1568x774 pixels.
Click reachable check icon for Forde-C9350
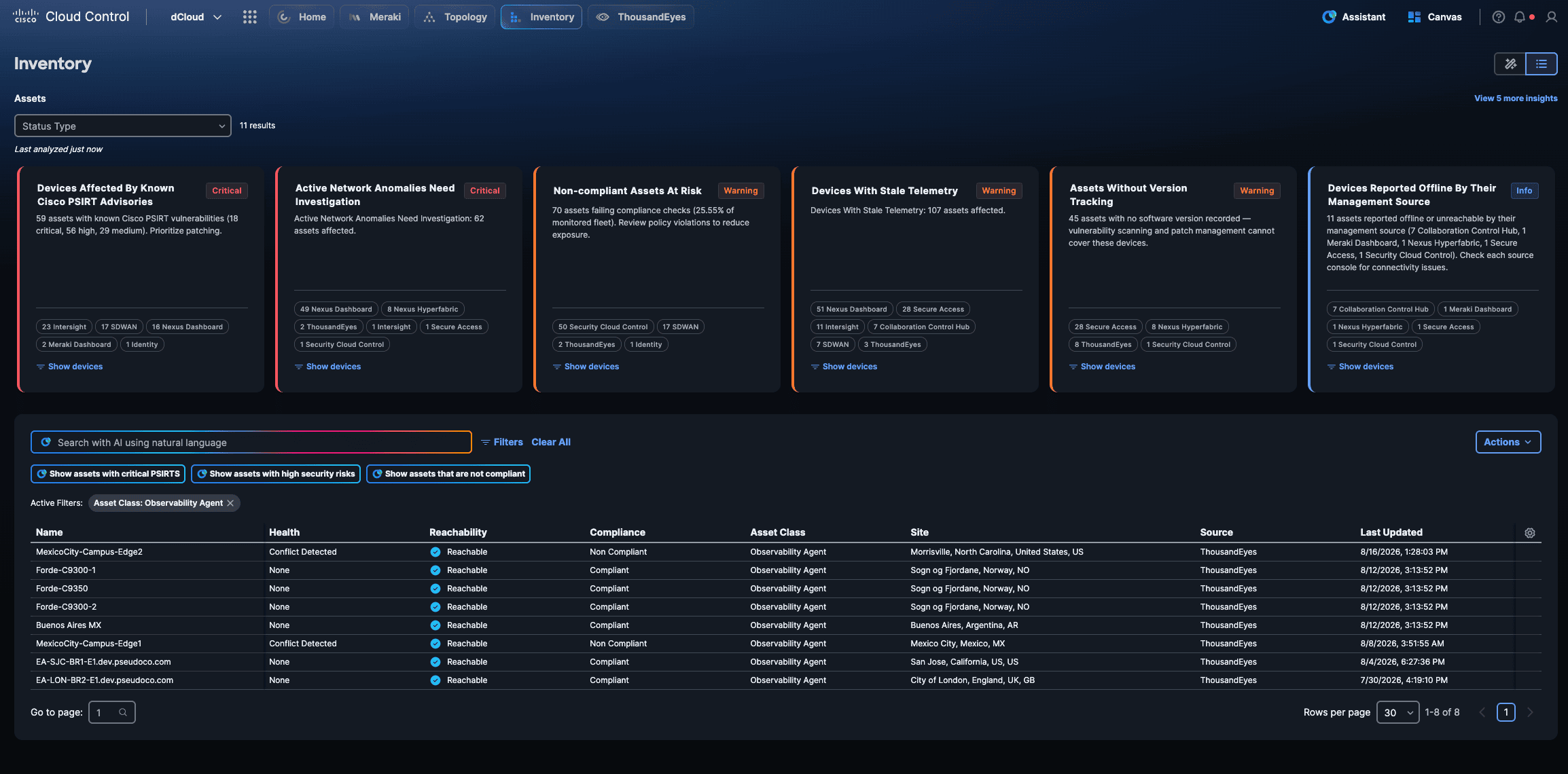[x=435, y=589]
